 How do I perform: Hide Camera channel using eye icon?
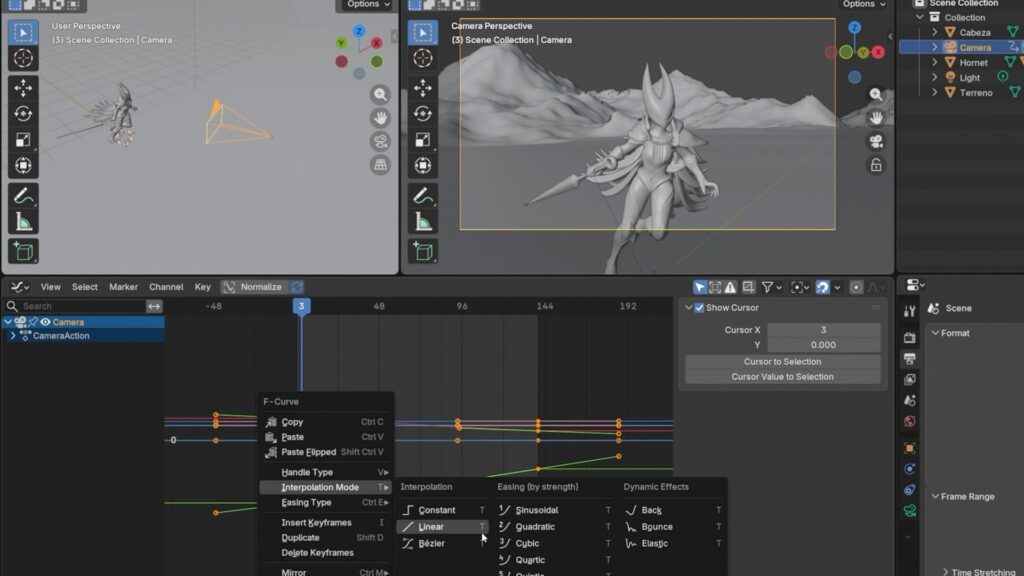[45, 322]
